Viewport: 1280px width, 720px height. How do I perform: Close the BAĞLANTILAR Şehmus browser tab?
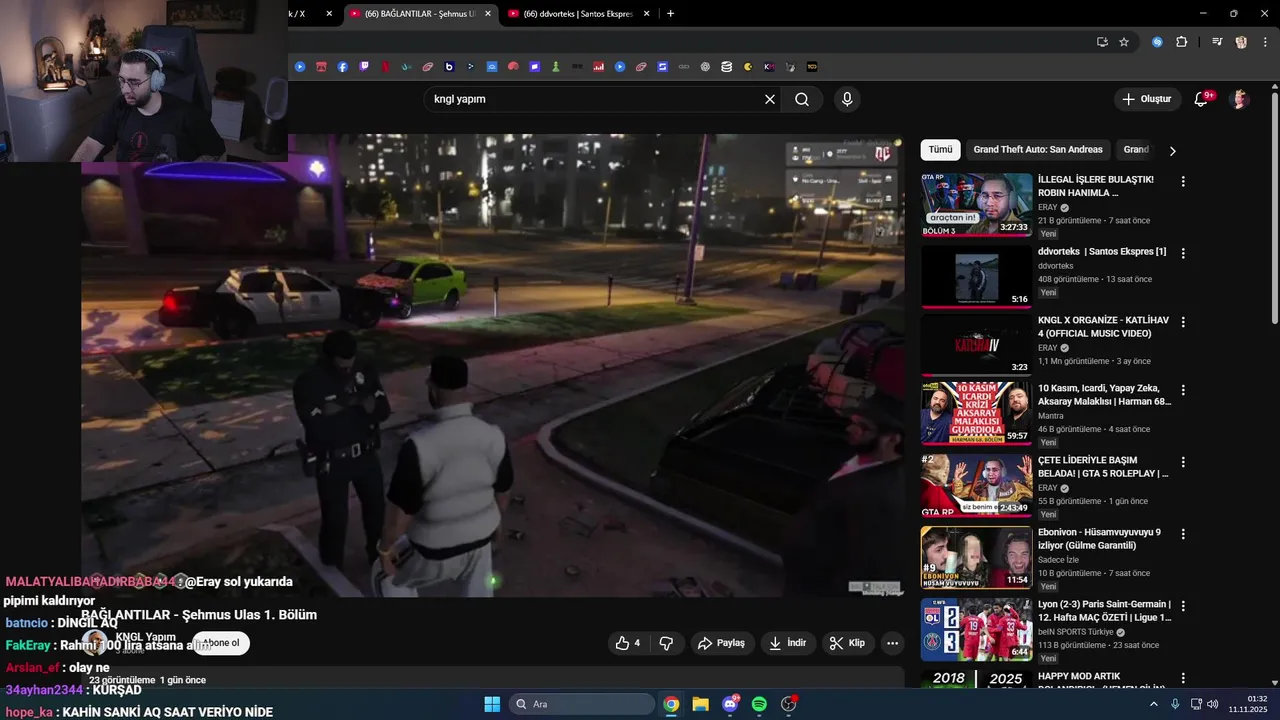pos(488,14)
